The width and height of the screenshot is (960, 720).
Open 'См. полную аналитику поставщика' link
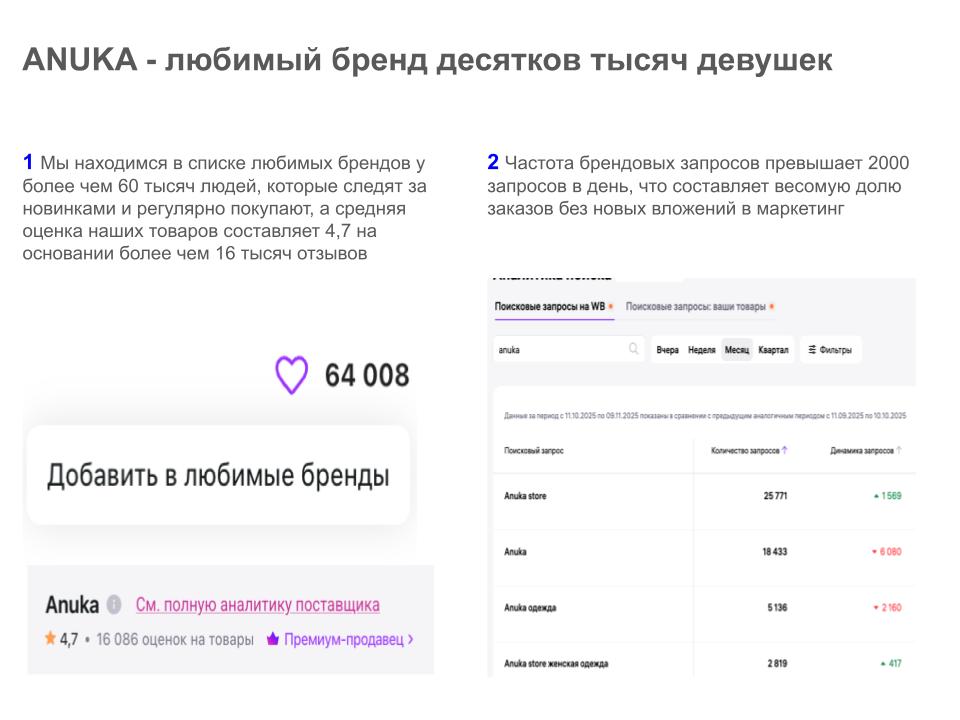[257, 605]
